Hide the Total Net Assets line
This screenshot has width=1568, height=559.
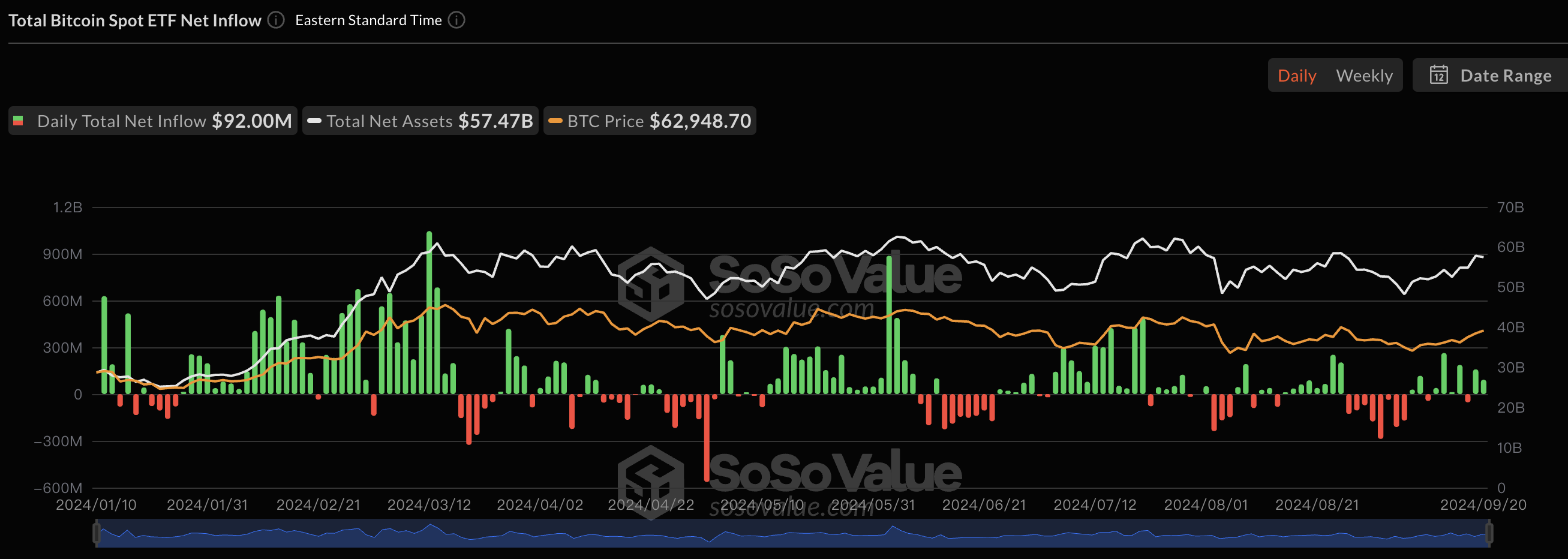point(420,121)
